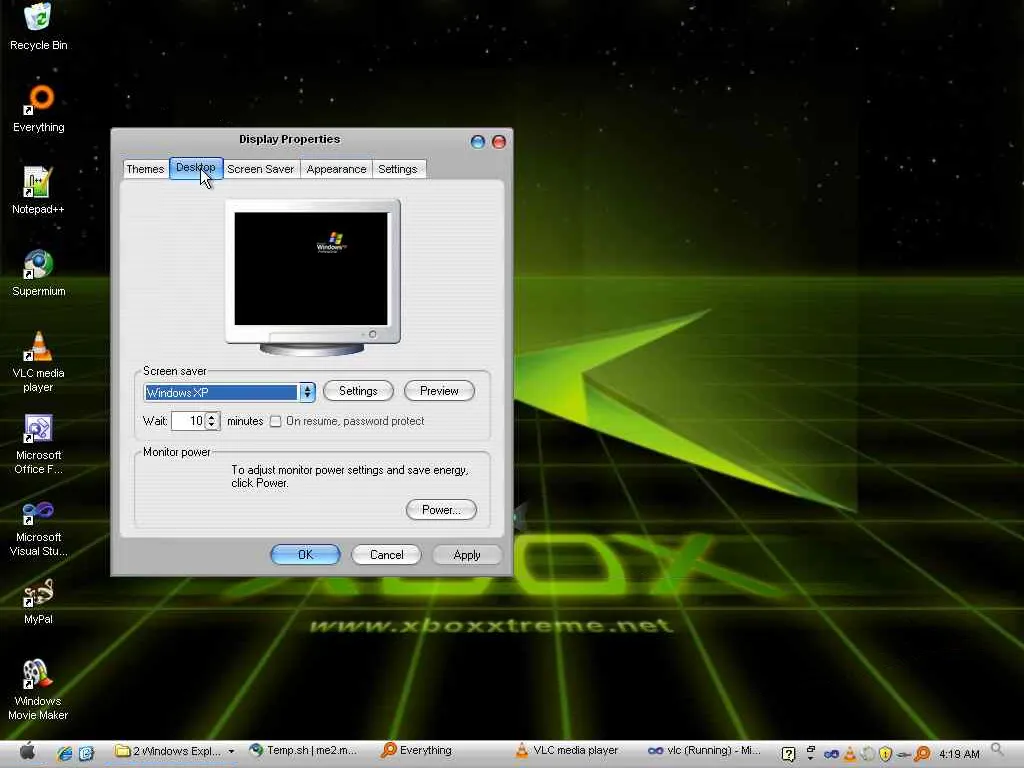Decrease the Wait minutes with down arrow

point(212,425)
